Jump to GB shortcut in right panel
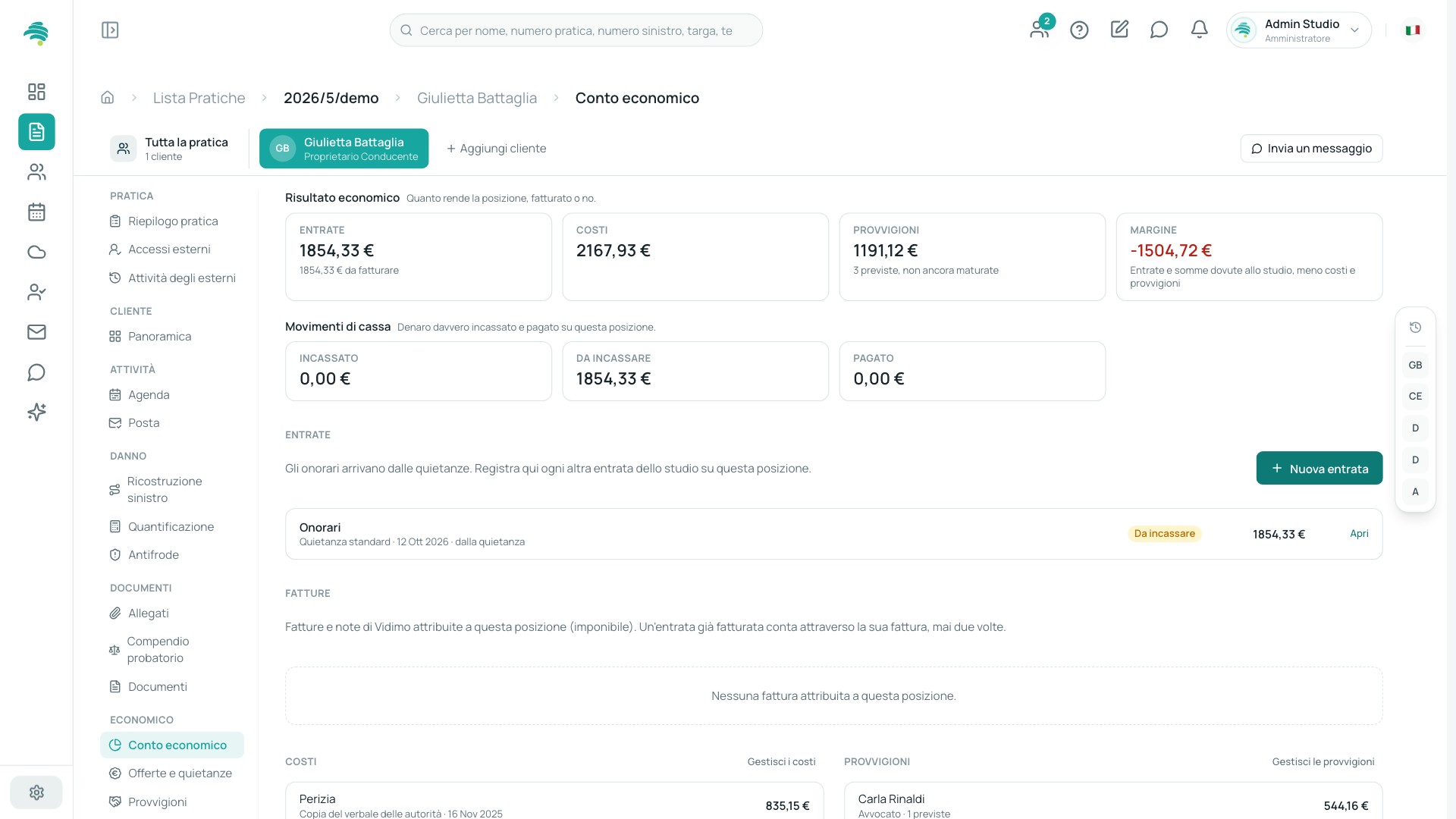Screen dimensions: 1456x819 (1415, 366)
